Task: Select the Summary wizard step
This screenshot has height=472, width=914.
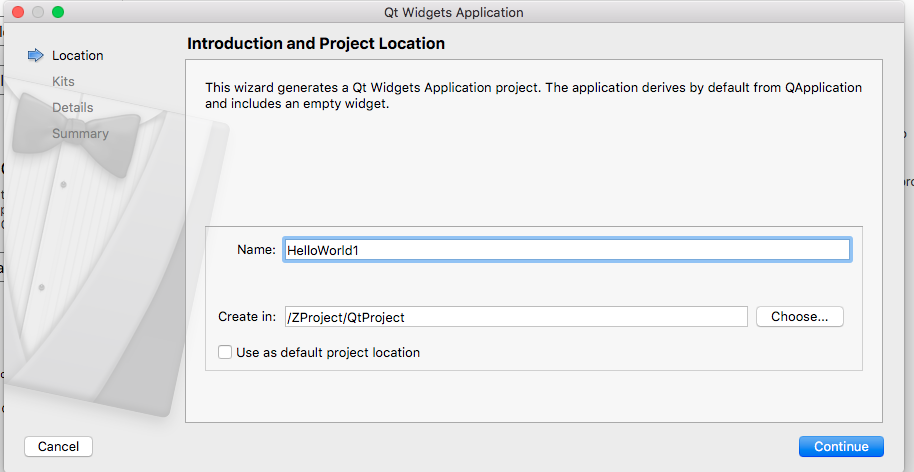Action: tap(80, 133)
